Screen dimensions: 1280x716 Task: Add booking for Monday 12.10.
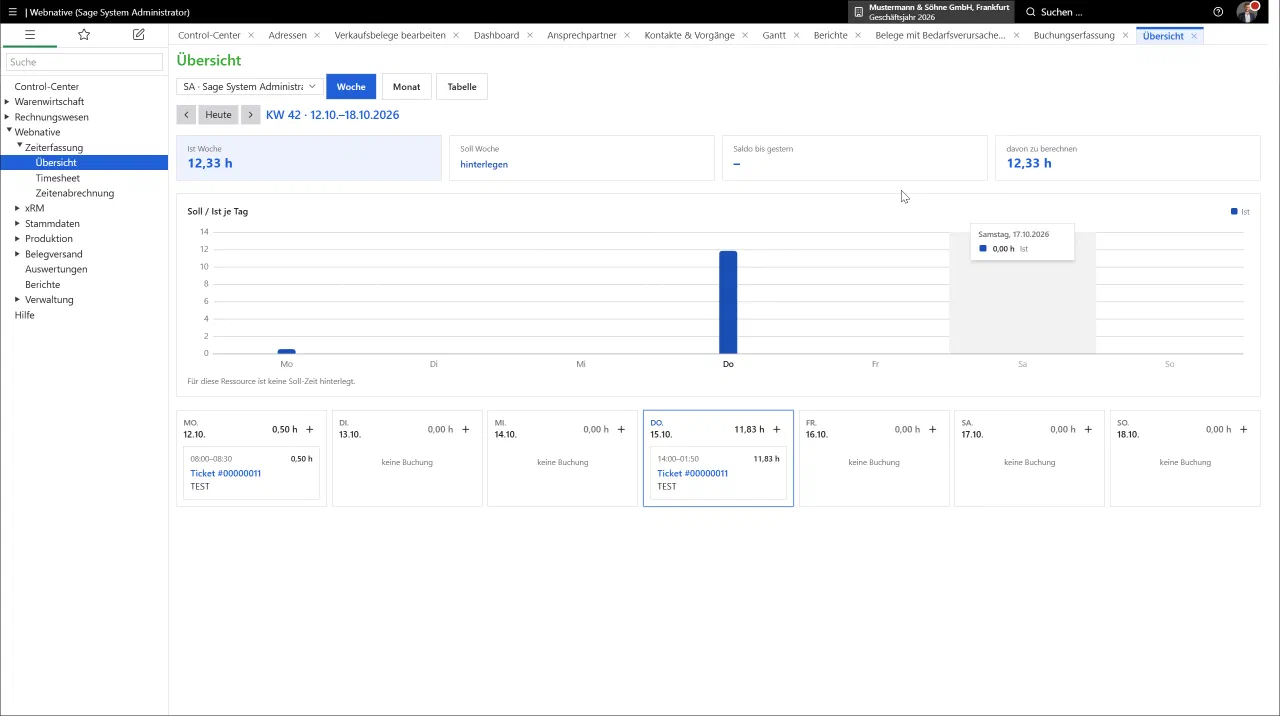tap(310, 429)
